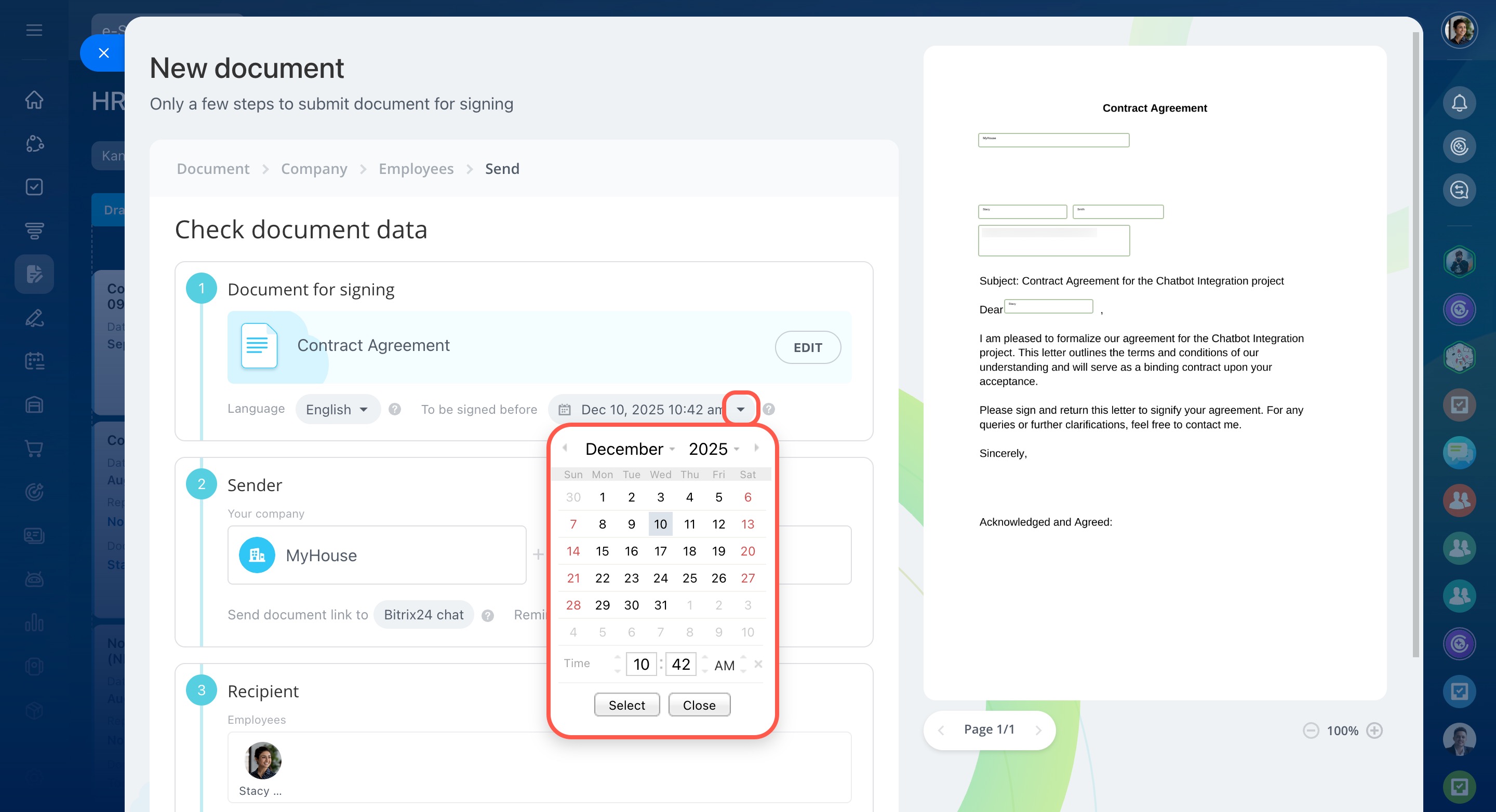Click the Contract Agreement file icon
This screenshot has height=812, width=1496.
[259, 345]
